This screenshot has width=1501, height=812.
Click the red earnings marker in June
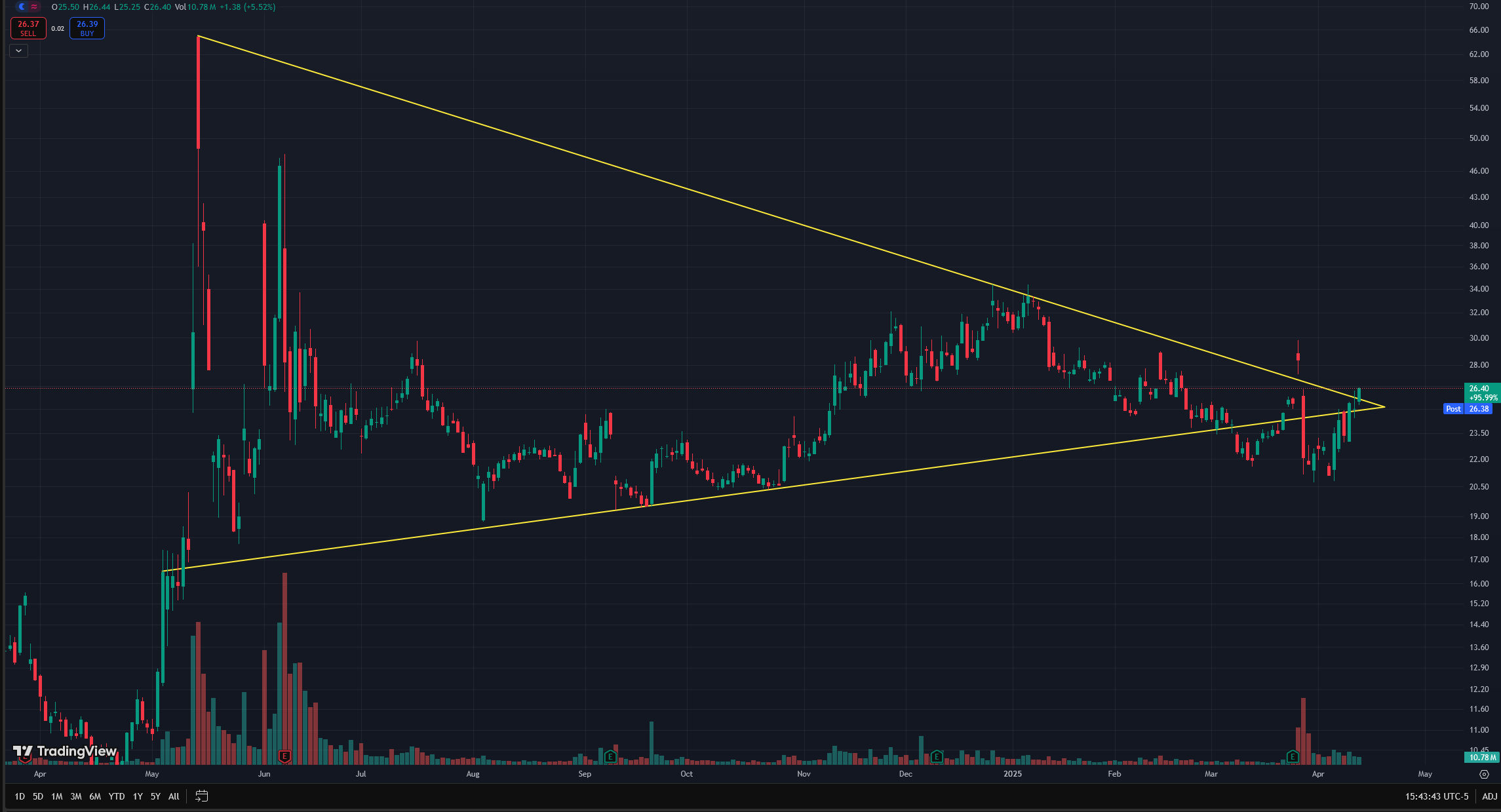(x=284, y=756)
